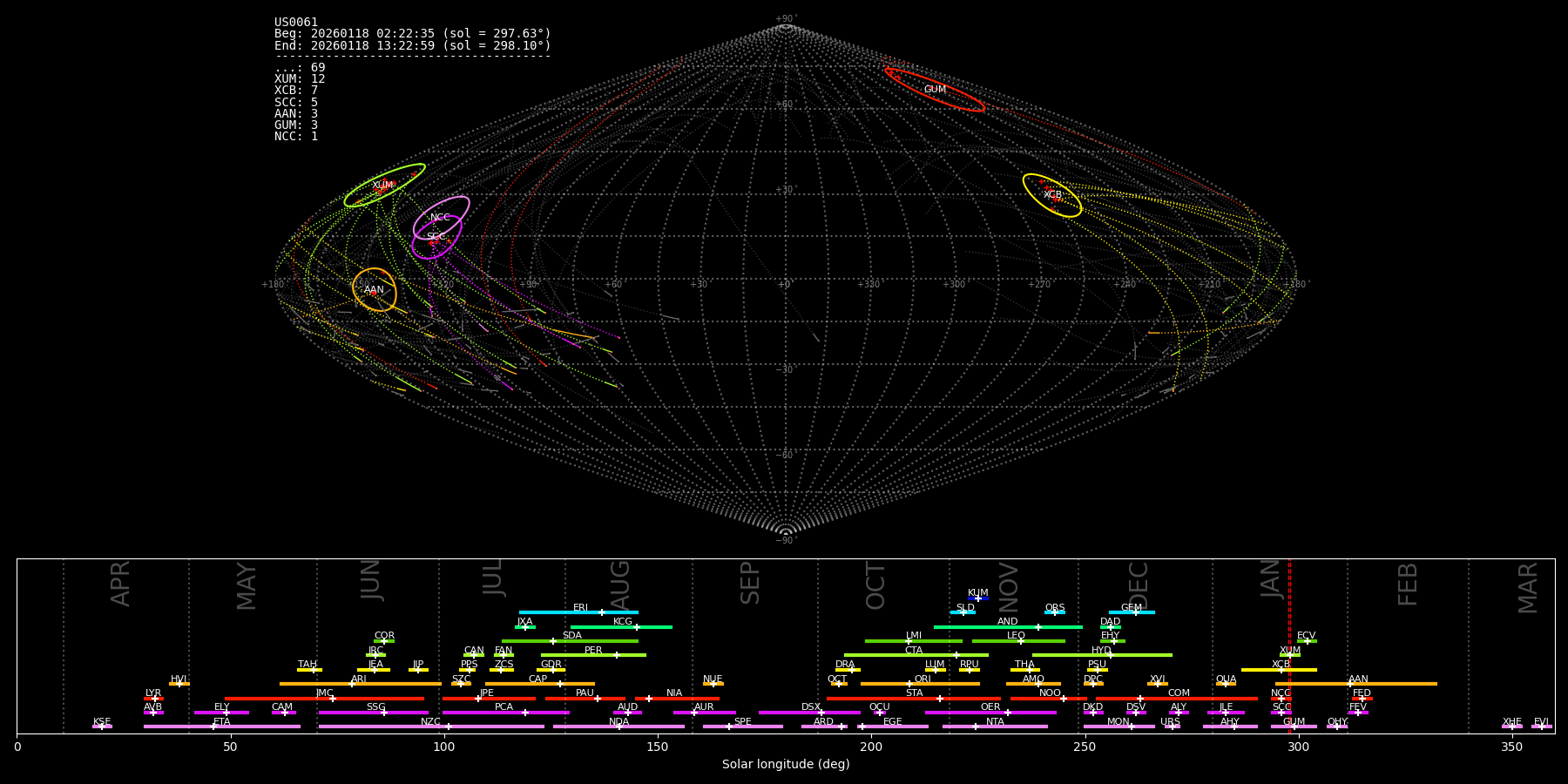Click the LYR shower label in timeline
Image resolution: width=1568 pixels, height=784 pixels.
click(153, 693)
